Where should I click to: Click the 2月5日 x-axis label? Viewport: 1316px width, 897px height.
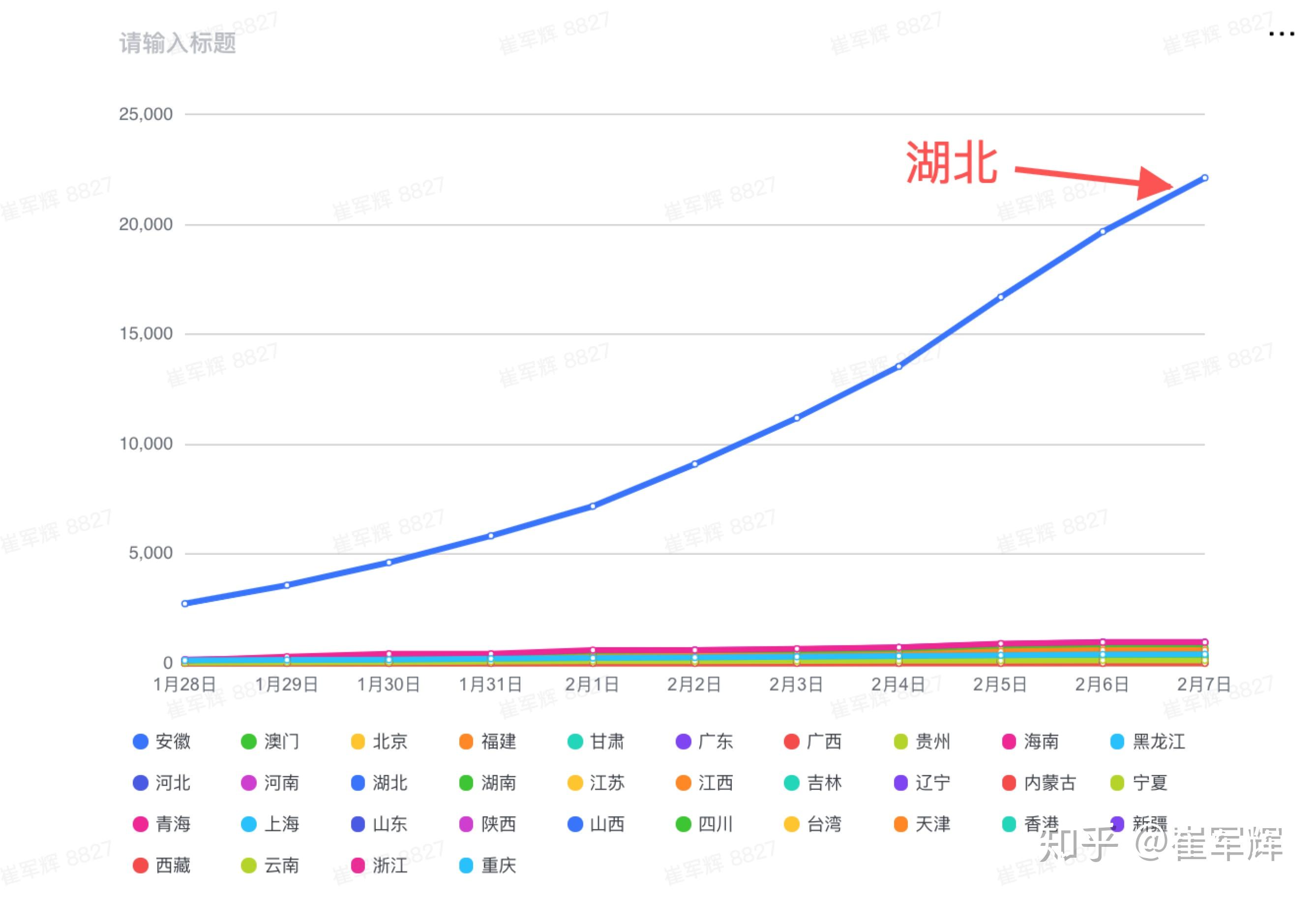click(x=1000, y=685)
